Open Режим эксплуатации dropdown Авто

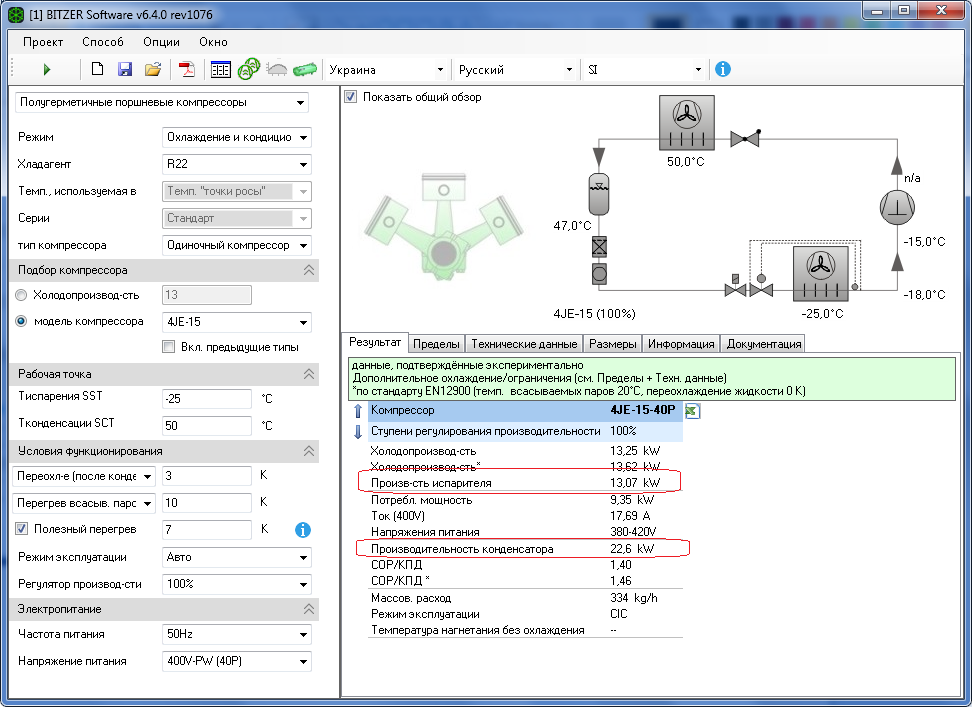point(237,557)
